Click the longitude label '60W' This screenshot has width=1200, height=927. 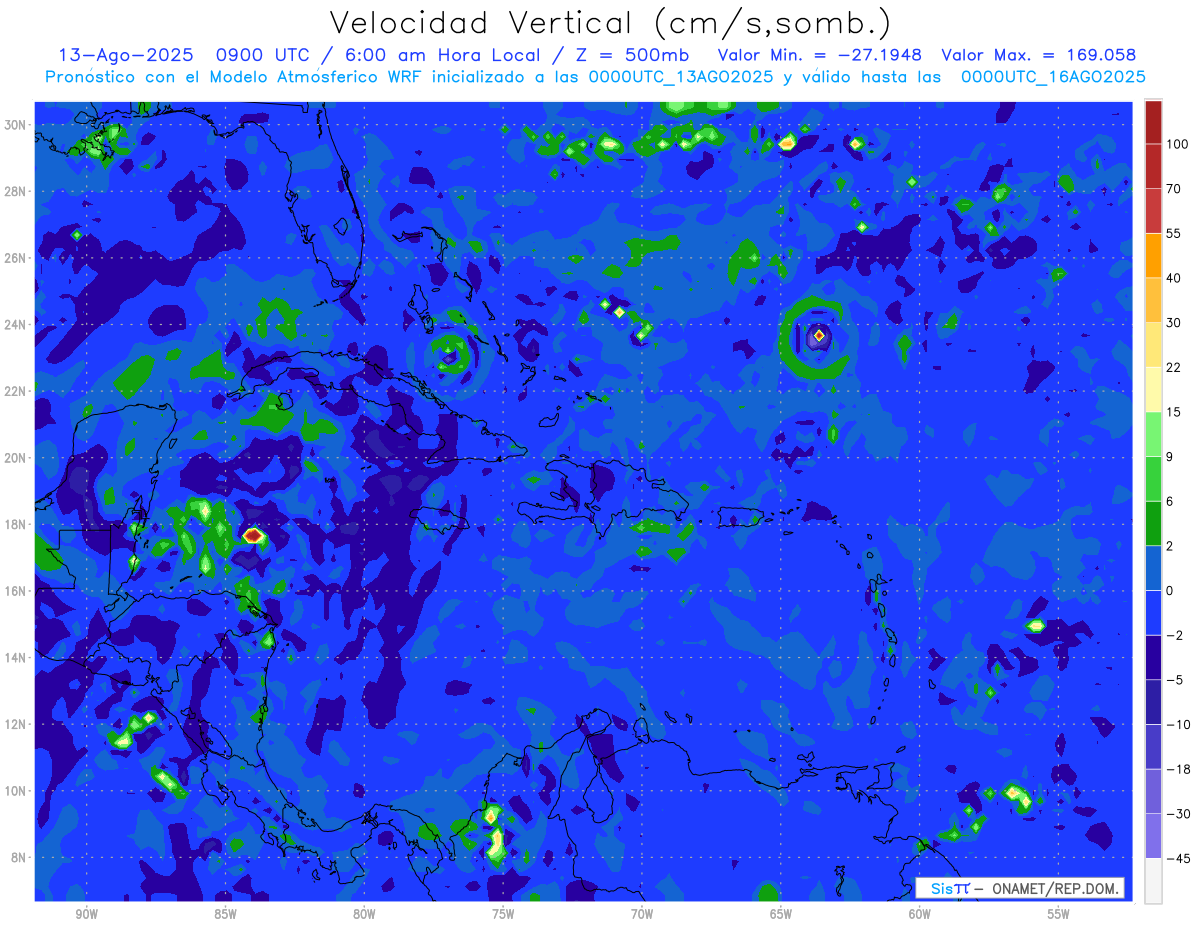coord(920,914)
